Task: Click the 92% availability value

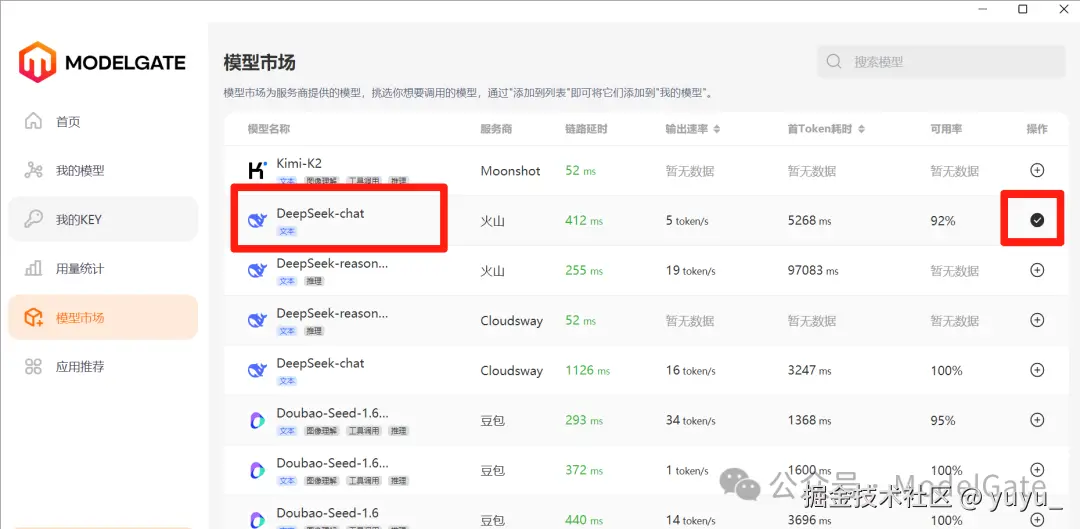Action: pyautogui.click(x=943, y=221)
